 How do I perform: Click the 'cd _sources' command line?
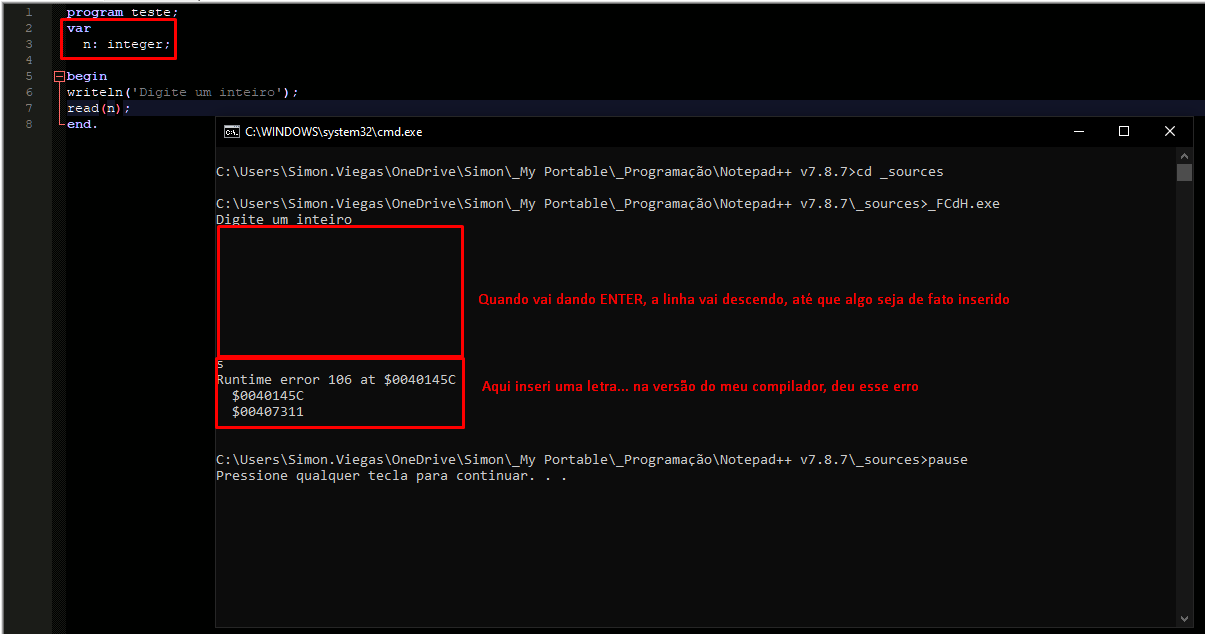coord(580,172)
